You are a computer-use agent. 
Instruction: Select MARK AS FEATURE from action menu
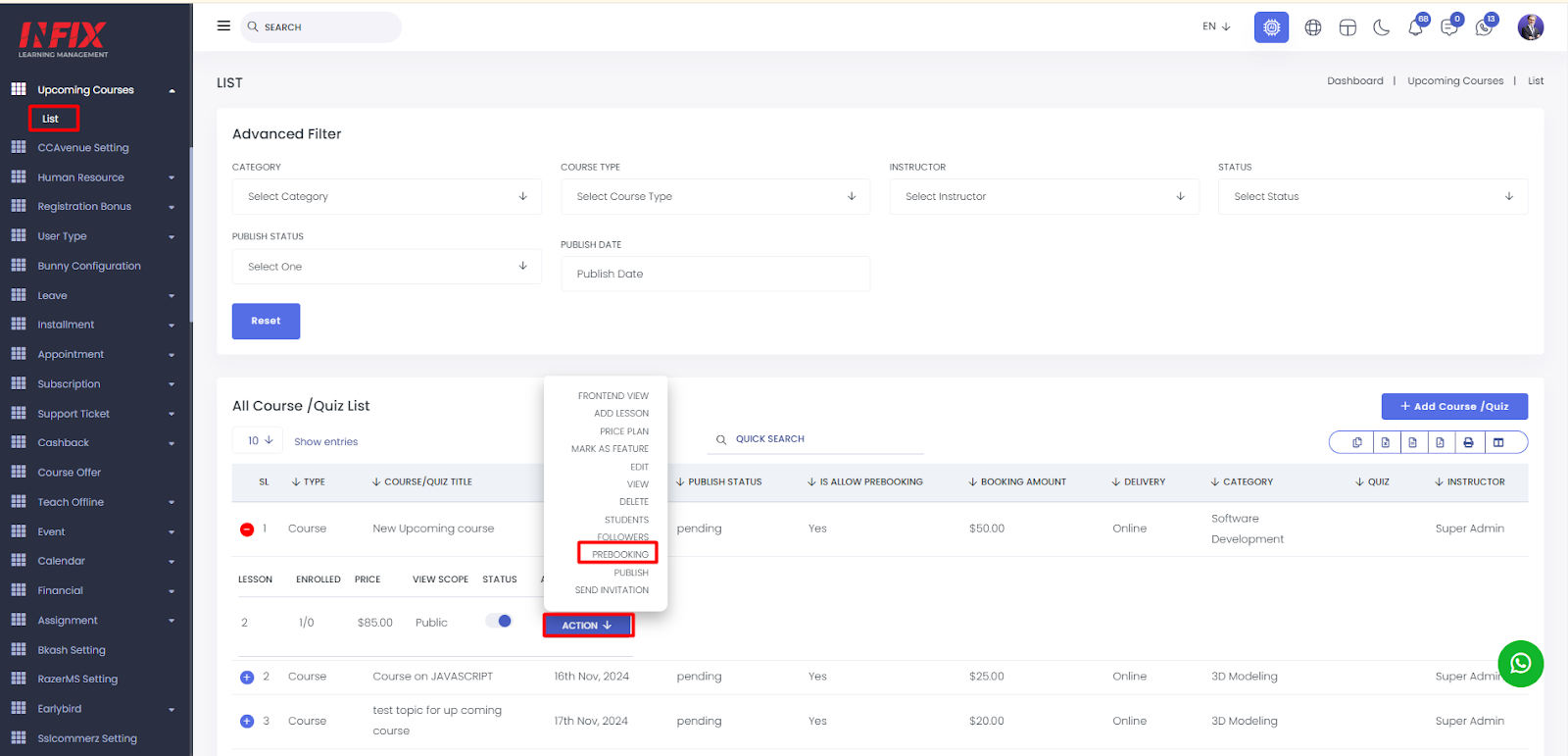pos(610,449)
